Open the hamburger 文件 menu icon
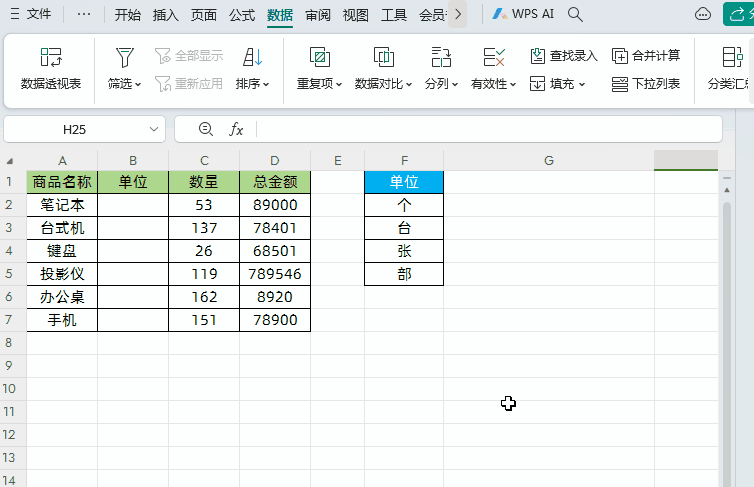 click(x=15, y=14)
